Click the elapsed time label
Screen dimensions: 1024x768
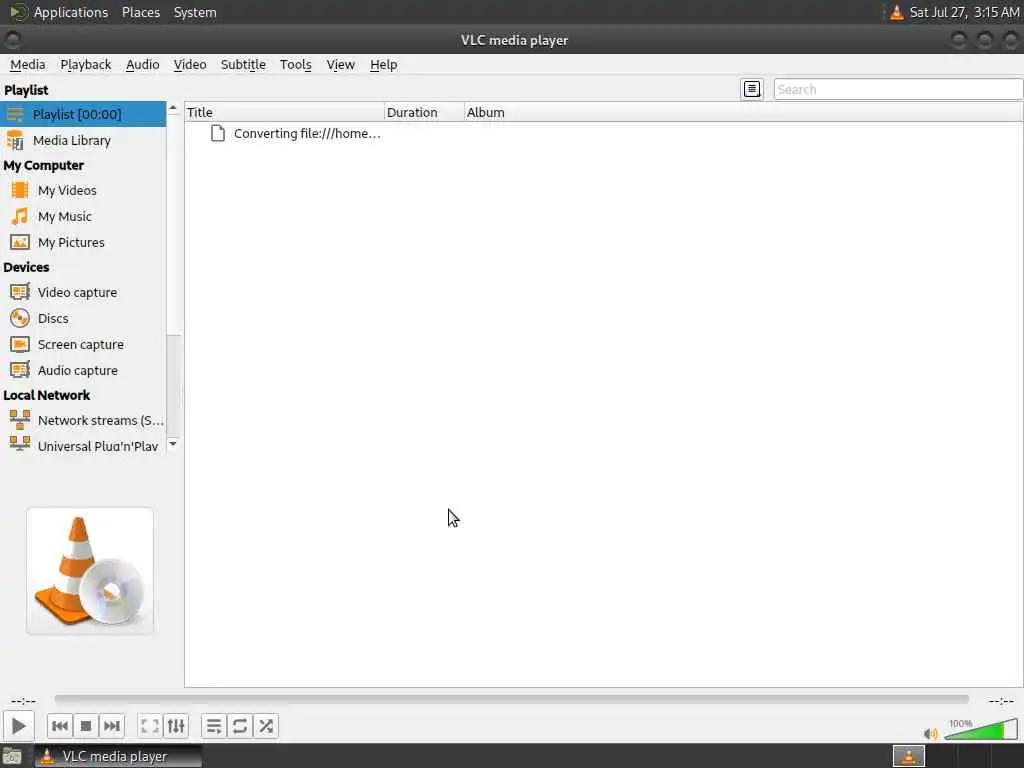pyautogui.click(x=24, y=701)
